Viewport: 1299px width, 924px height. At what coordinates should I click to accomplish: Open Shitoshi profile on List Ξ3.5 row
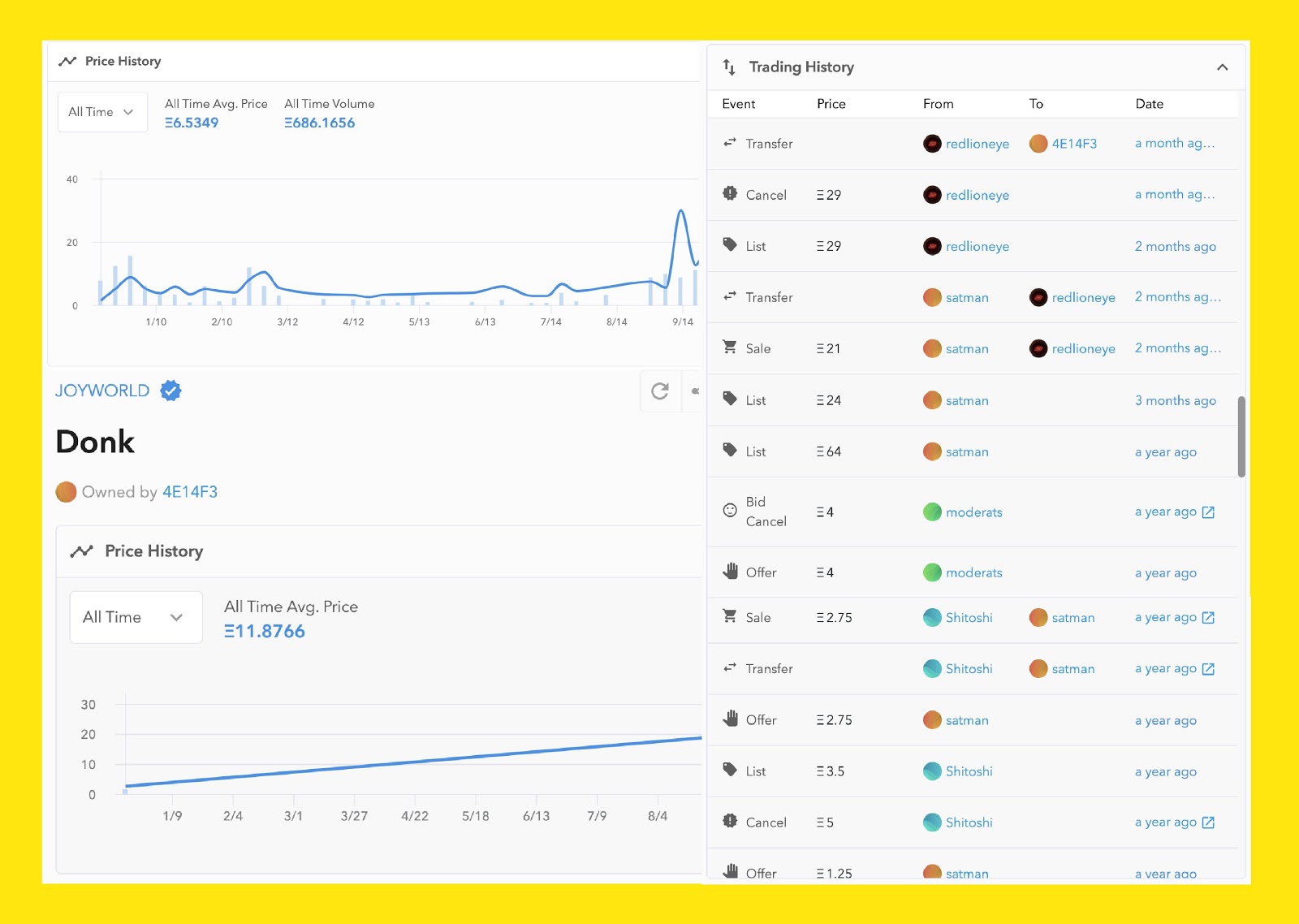[969, 771]
